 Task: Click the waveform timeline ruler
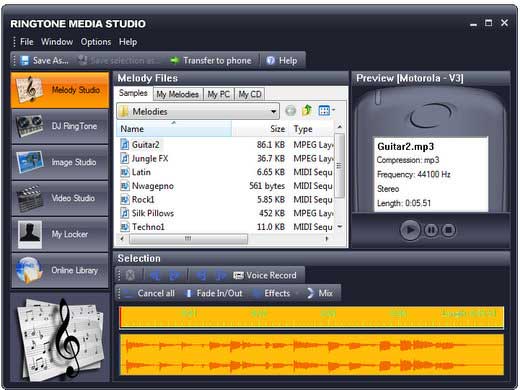[x=312, y=318]
